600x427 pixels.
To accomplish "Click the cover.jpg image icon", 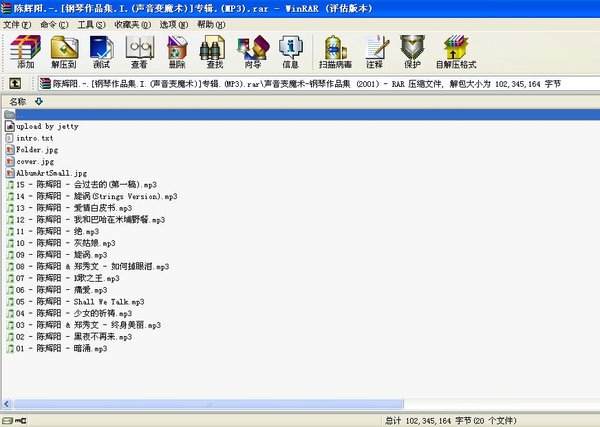I will coord(10,161).
